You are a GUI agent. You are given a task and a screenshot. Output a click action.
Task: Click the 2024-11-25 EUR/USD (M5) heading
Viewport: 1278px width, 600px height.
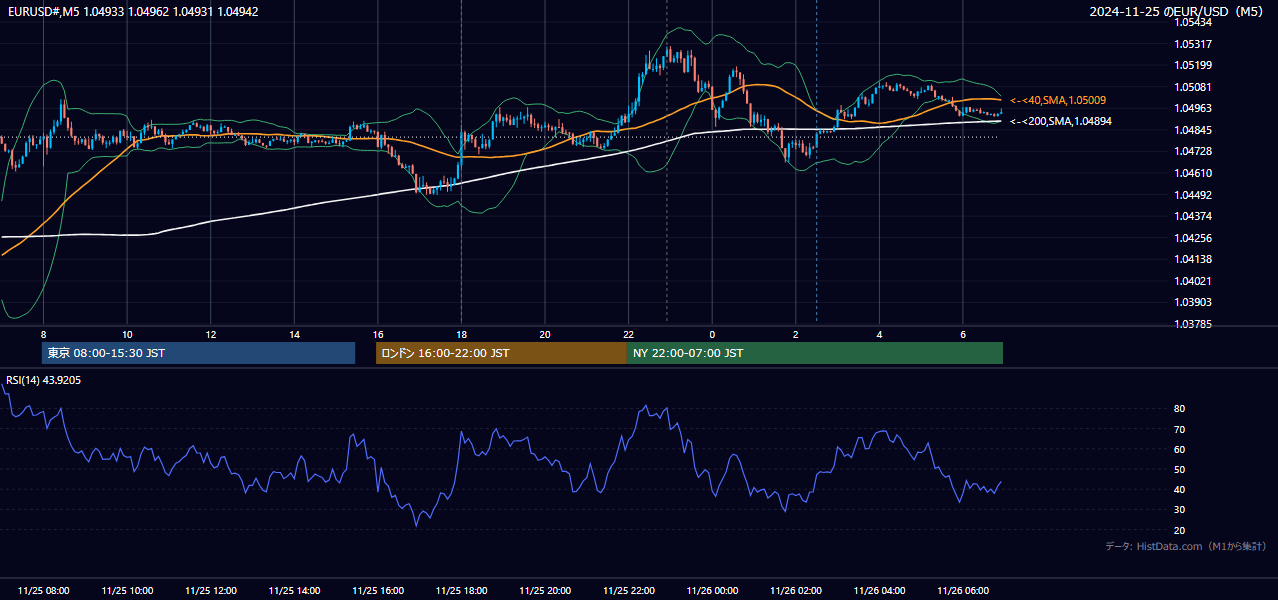click(x=1178, y=11)
